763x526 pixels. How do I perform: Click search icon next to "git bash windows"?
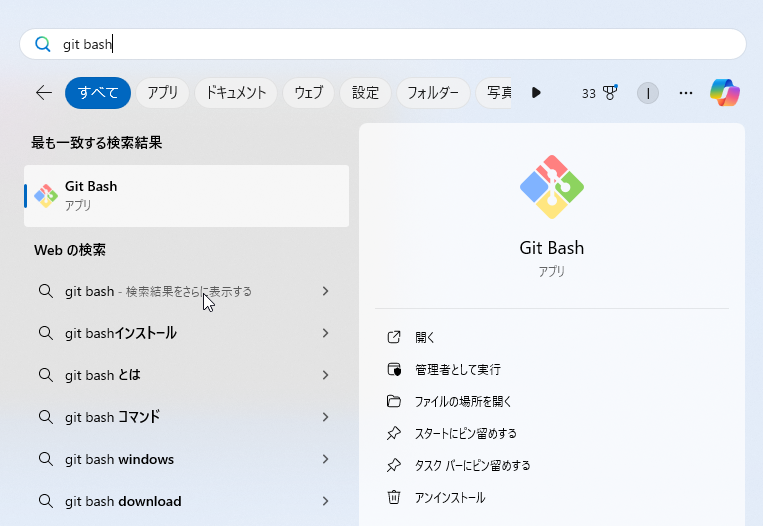[x=46, y=459]
